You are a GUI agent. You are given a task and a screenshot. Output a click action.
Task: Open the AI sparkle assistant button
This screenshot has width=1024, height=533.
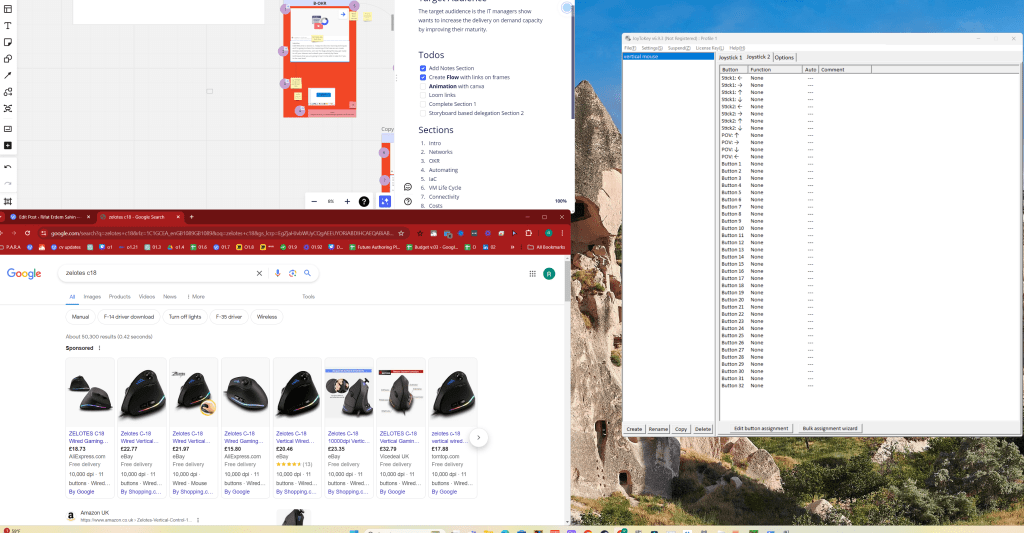pos(385,202)
